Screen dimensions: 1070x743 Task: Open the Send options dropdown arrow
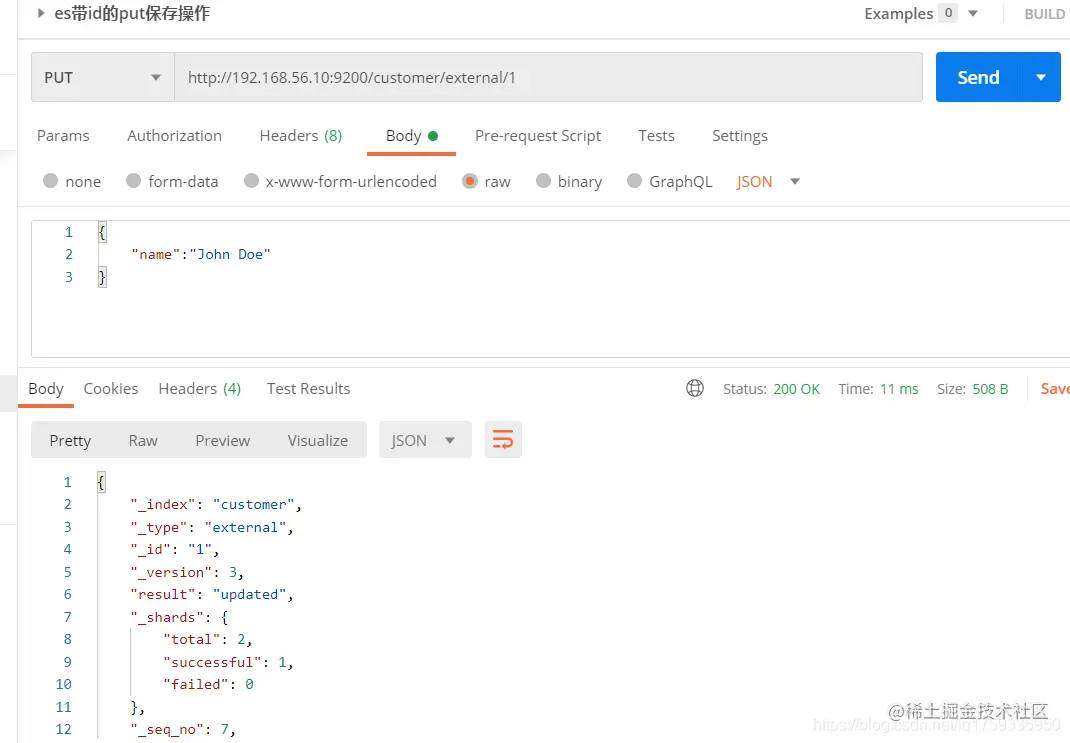(1041, 77)
